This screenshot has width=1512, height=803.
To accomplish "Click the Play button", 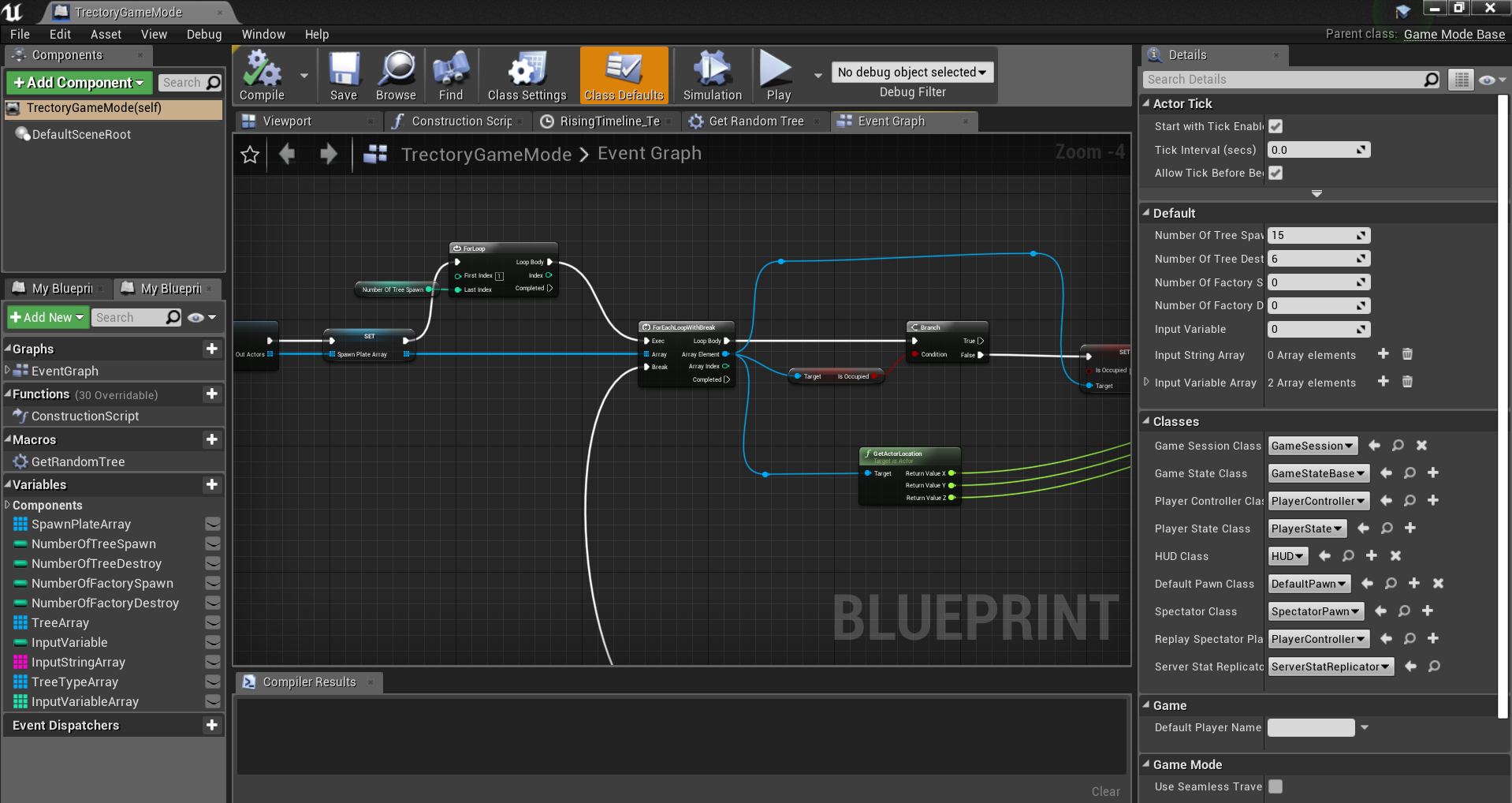I will point(777,76).
